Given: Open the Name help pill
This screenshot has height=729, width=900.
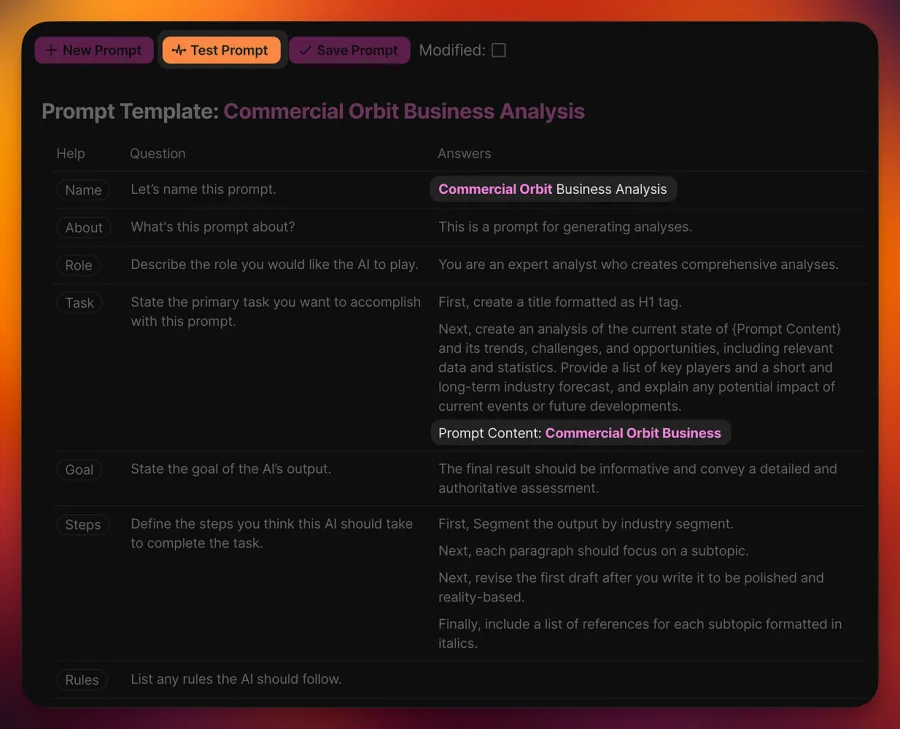Looking at the screenshot, I should pyautogui.click(x=83, y=190).
